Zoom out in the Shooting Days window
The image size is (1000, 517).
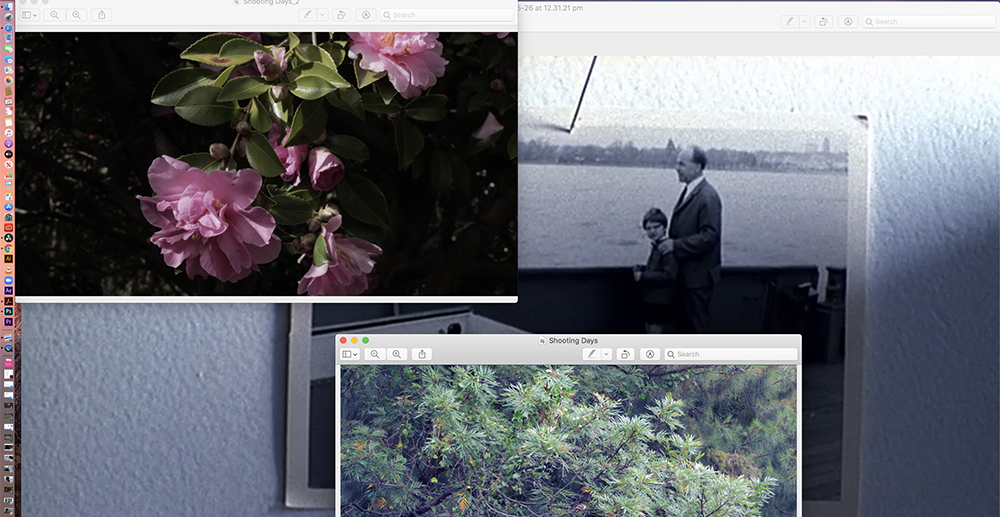(375, 354)
